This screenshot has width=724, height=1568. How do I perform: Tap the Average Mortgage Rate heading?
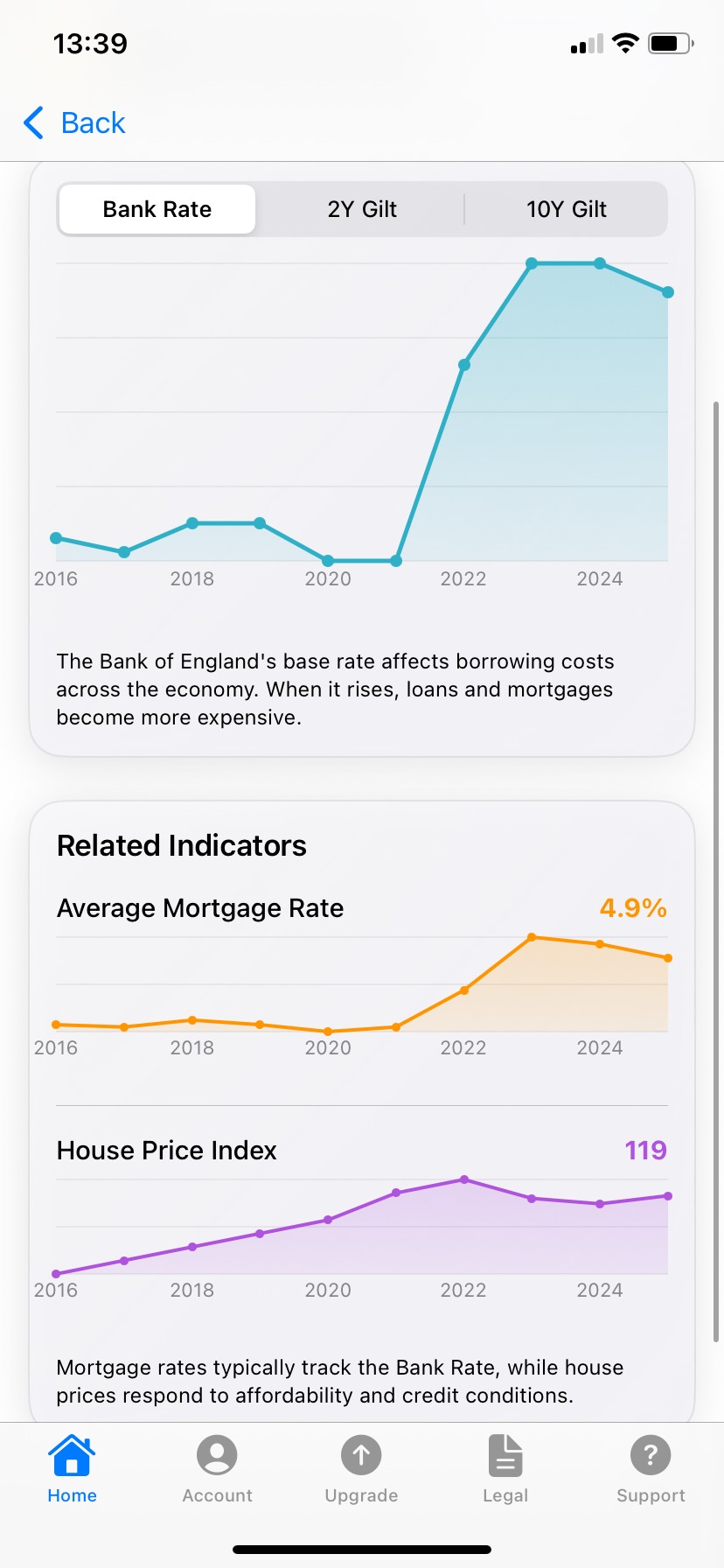pos(199,908)
